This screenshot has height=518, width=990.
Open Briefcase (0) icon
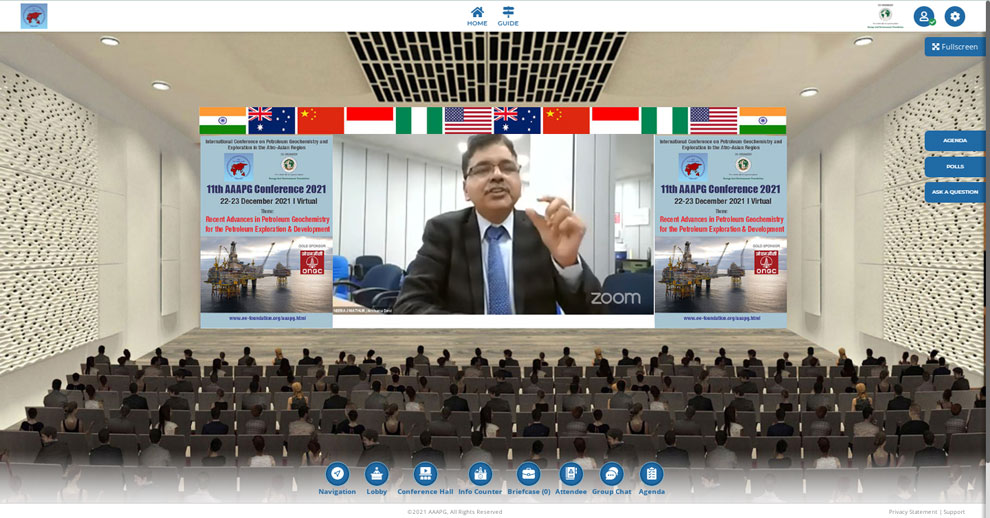tap(528, 479)
